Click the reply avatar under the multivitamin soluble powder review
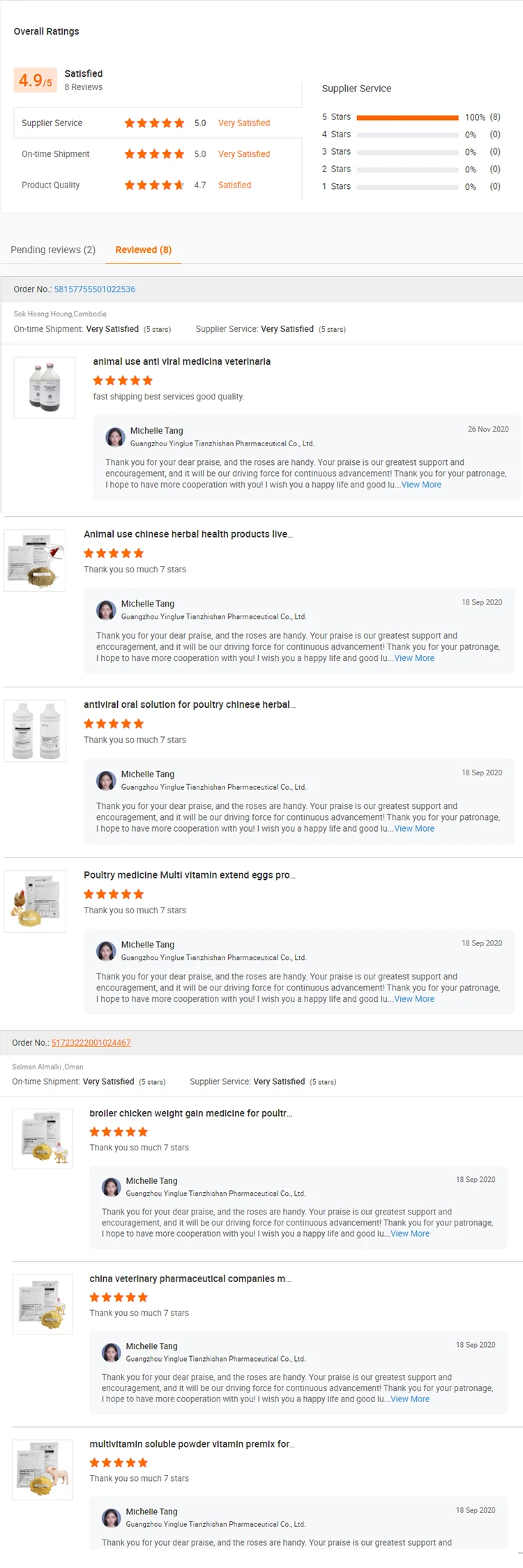This screenshot has height=1568, width=523. (111, 1517)
